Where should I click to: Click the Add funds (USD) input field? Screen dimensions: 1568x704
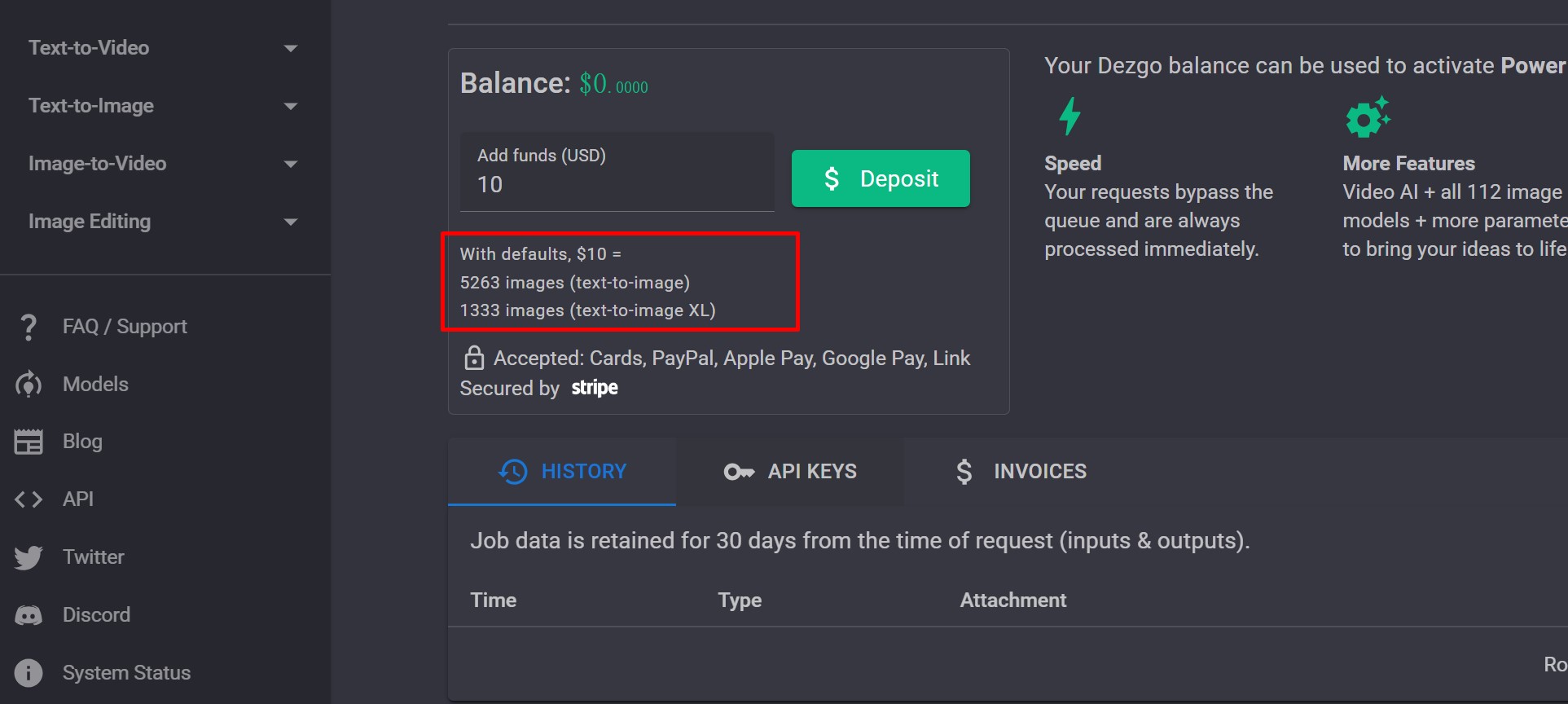point(617,172)
